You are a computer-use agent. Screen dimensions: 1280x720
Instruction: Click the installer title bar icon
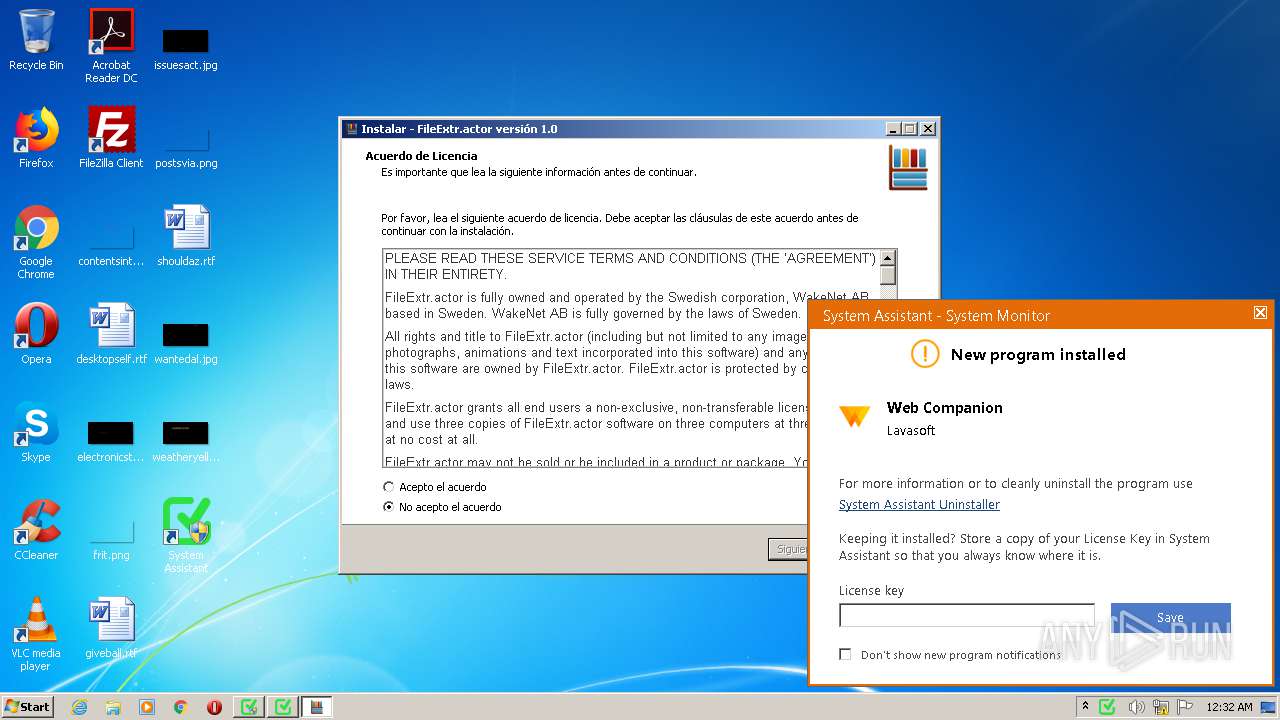(351, 129)
